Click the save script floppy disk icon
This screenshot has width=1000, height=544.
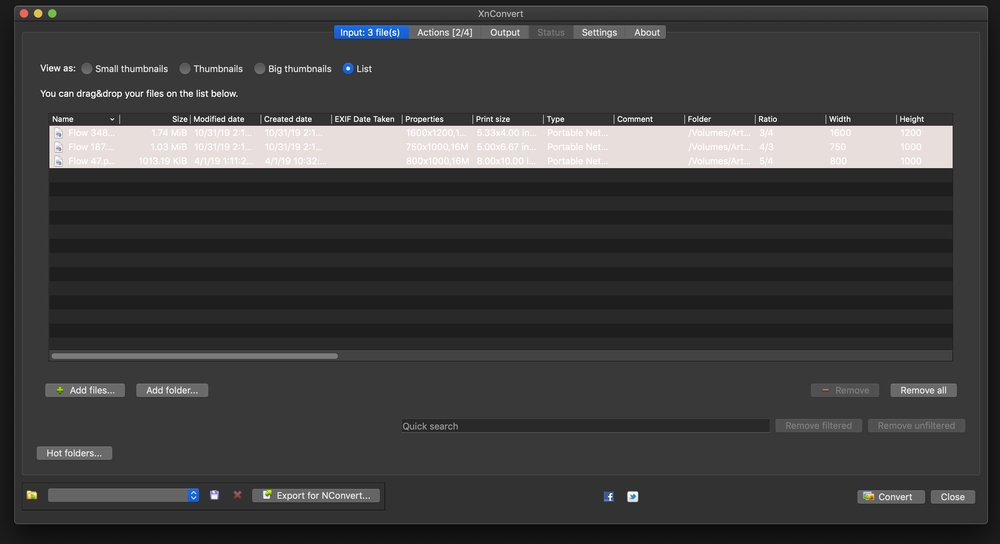214,495
